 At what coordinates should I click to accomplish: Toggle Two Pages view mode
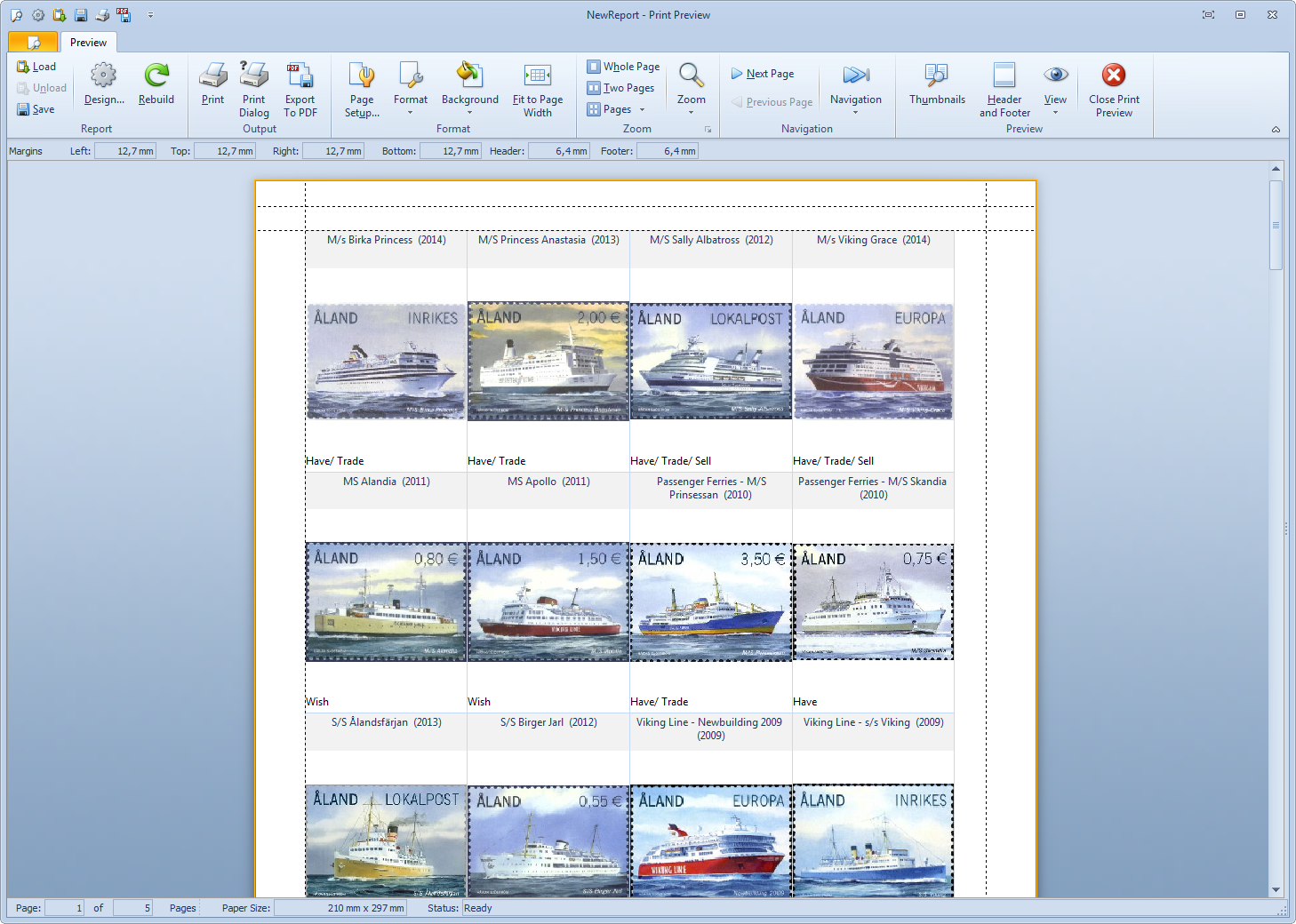[x=620, y=88]
